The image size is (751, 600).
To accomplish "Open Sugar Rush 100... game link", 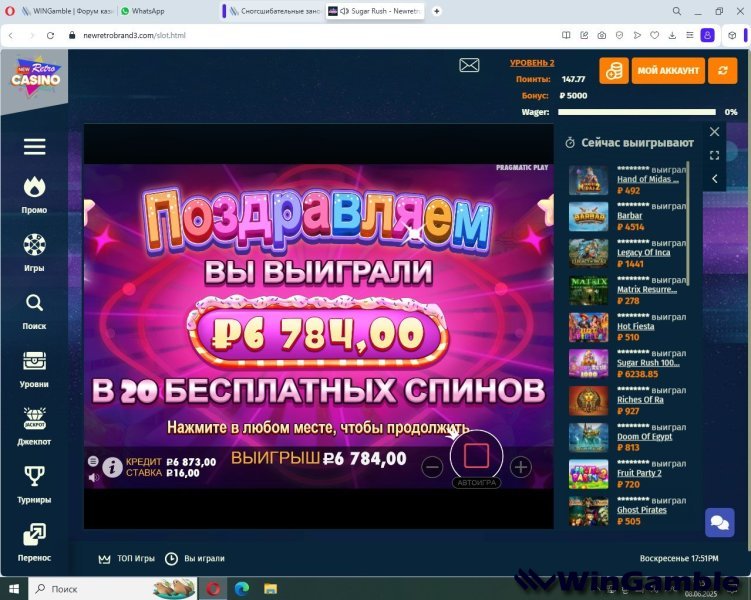I will 648,362.
